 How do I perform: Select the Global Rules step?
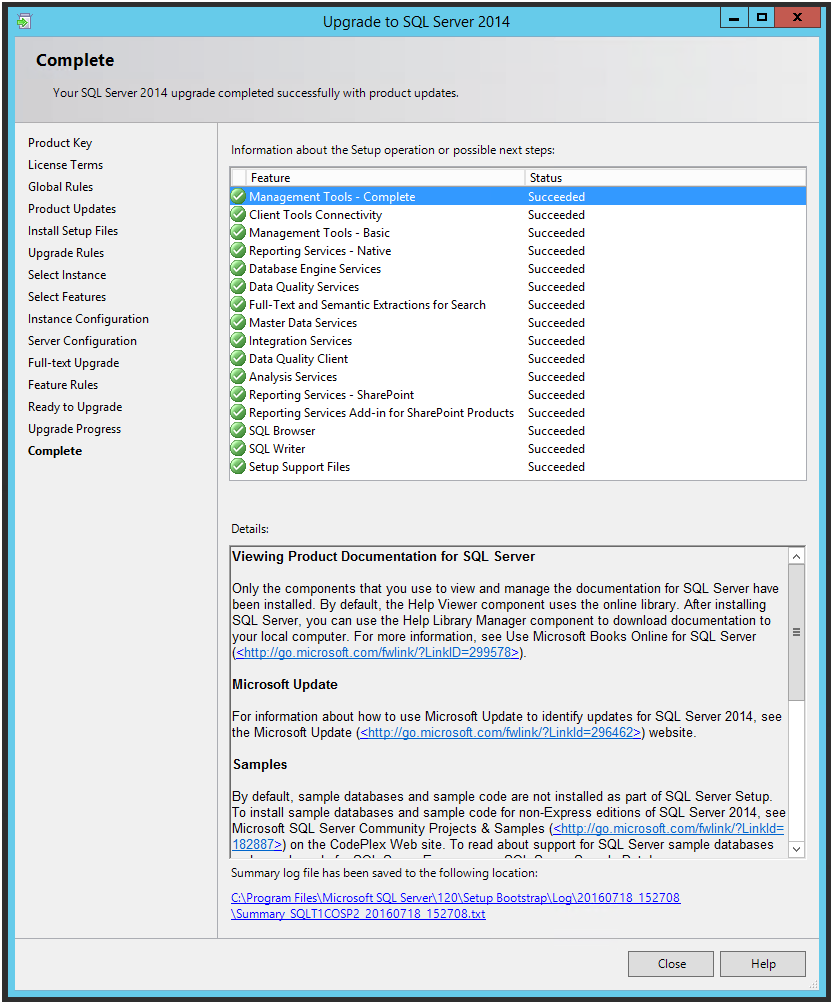[60, 186]
